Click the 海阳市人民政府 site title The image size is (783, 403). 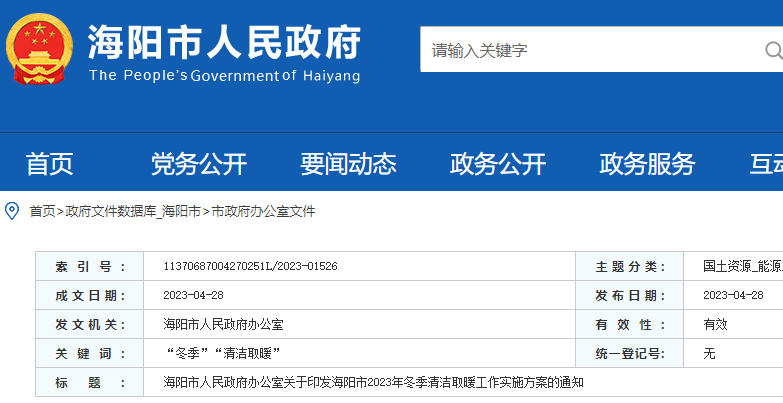pos(224,42)
